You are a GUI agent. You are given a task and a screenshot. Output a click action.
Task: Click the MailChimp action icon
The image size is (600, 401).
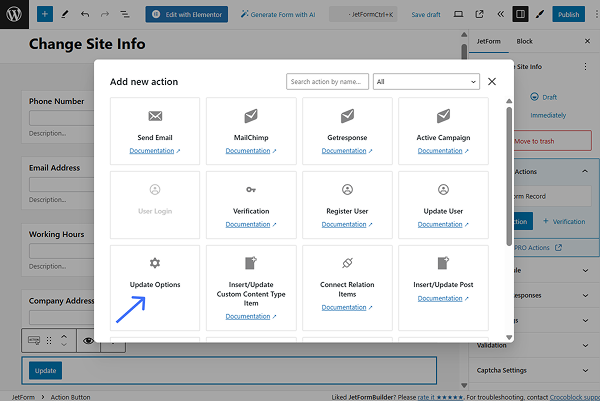[250, 117]
